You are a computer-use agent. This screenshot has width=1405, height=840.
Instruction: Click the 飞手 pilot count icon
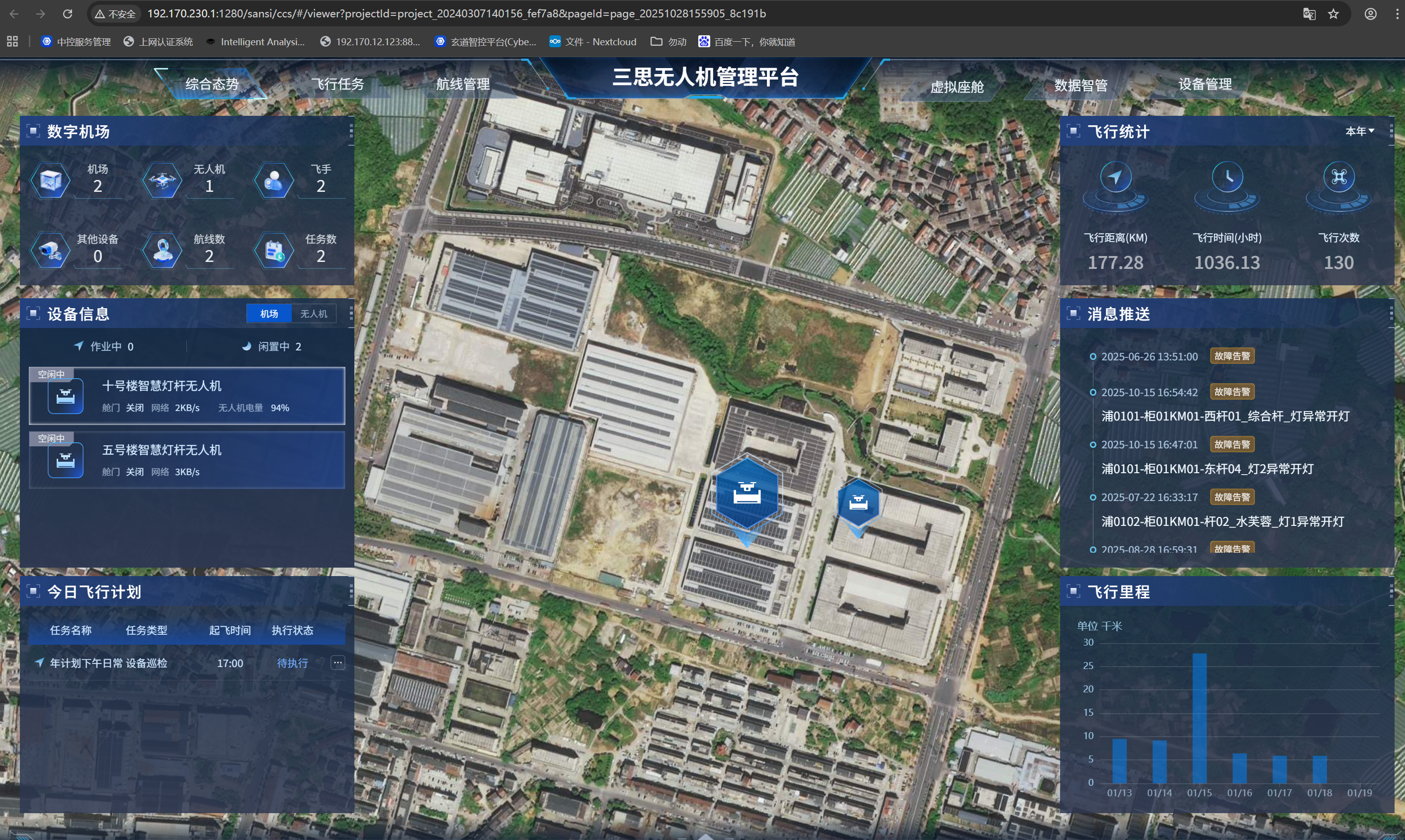pos(273,180)
